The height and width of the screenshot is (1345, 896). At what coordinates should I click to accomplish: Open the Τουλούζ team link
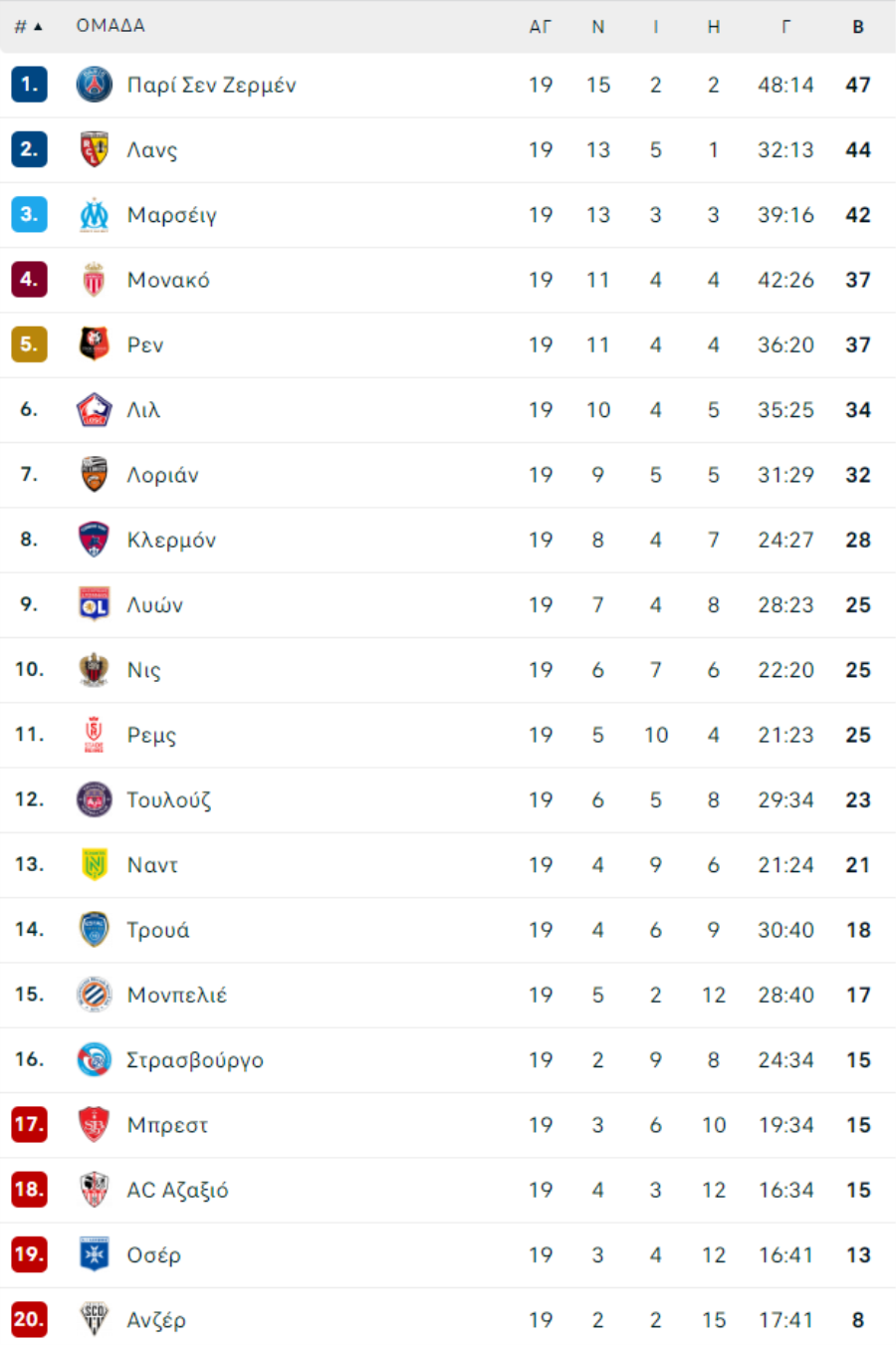coord(169,800)
